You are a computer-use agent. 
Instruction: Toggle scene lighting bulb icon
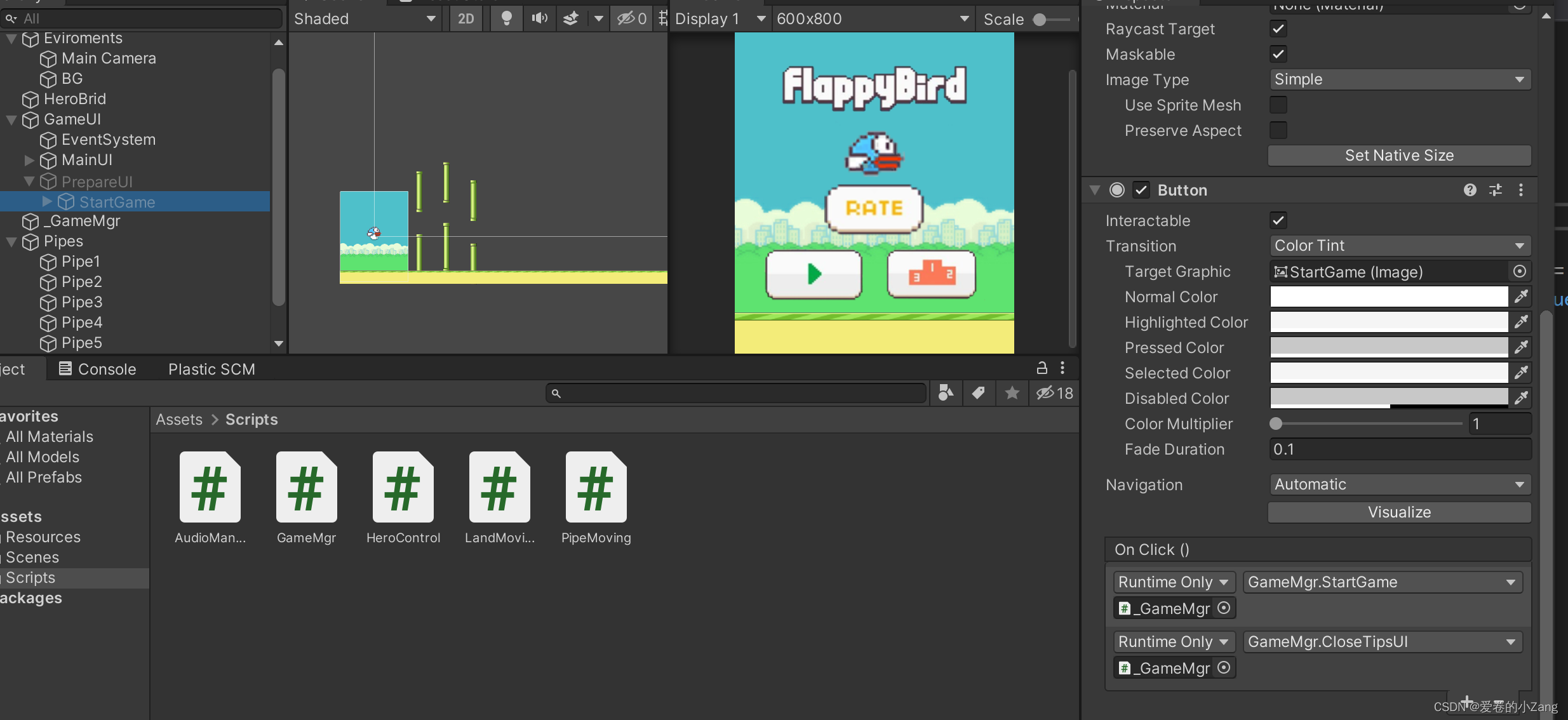point(506,18)
